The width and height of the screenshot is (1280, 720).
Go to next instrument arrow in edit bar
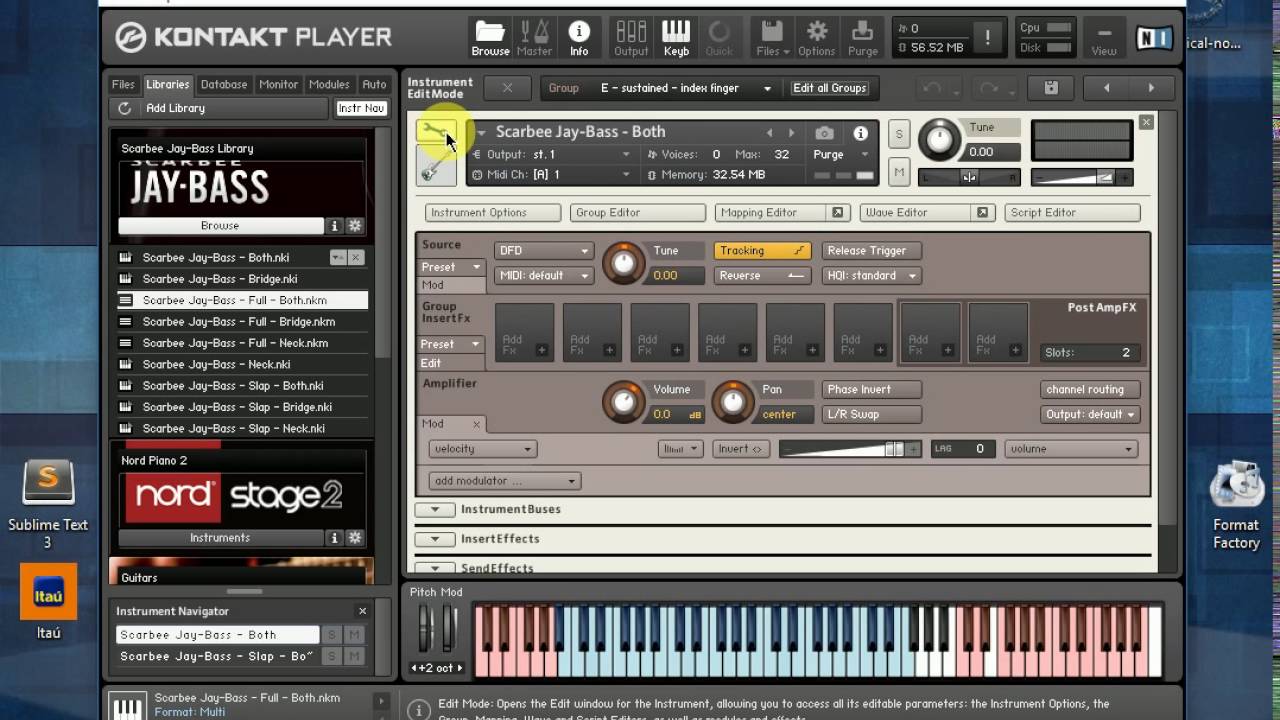(1151, 88)
